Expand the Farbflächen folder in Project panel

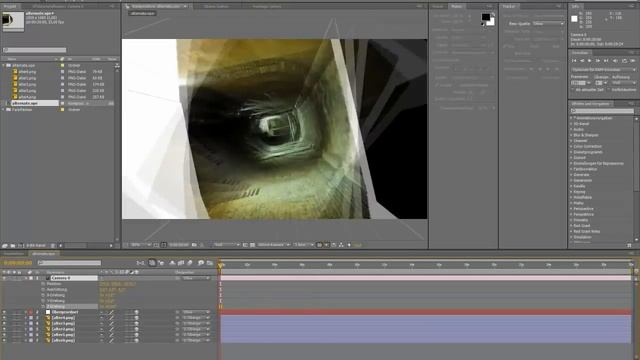tap(4, 110)
